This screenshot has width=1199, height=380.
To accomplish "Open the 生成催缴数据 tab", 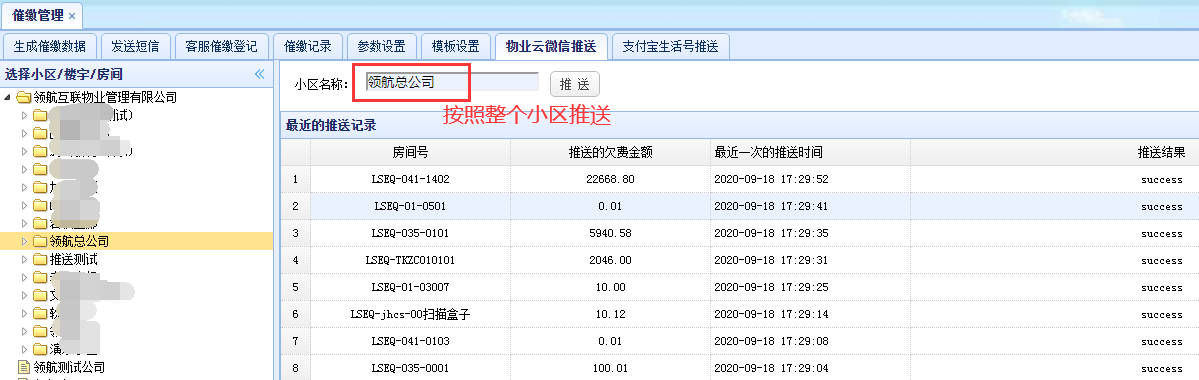I will coord(50,46).
